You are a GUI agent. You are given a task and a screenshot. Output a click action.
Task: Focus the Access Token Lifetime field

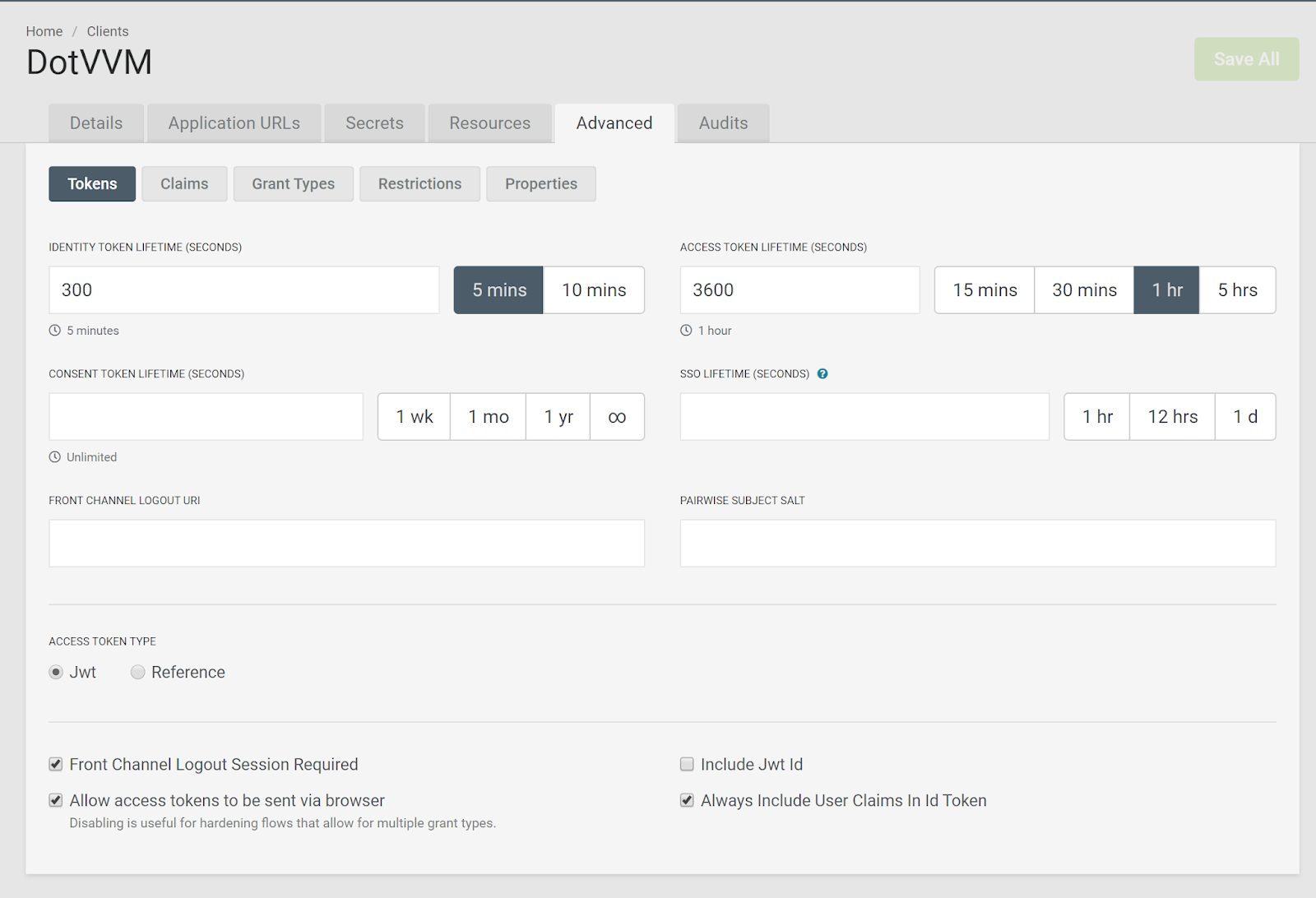pyautogui.click(x=800, y=290)
